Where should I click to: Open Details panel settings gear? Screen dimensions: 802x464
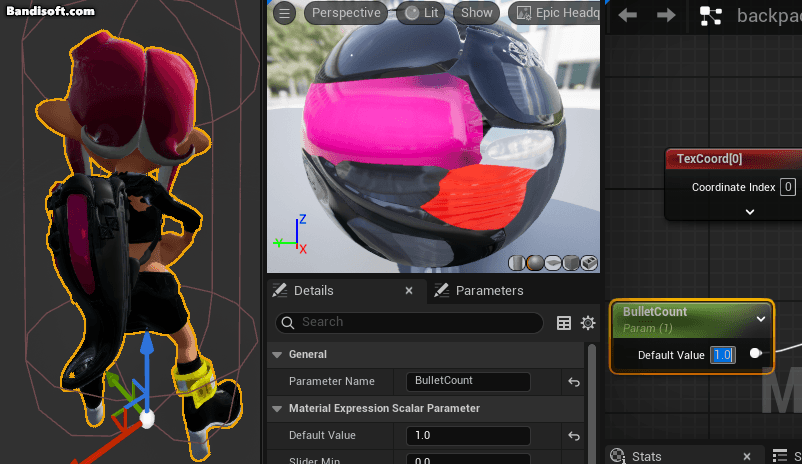tap(588, 323)
